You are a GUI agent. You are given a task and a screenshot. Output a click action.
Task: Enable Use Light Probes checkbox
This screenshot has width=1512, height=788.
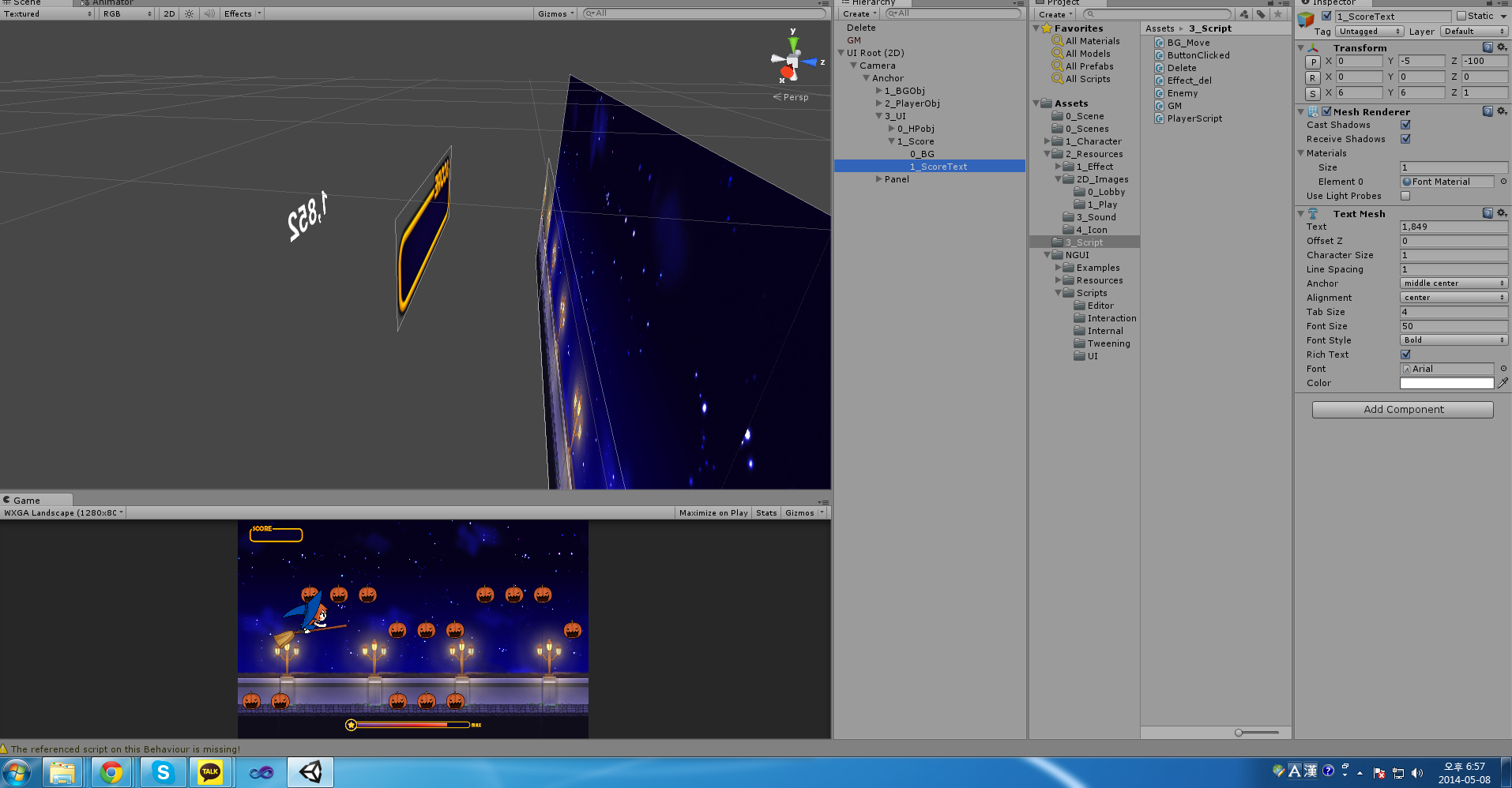(1405, 196)
